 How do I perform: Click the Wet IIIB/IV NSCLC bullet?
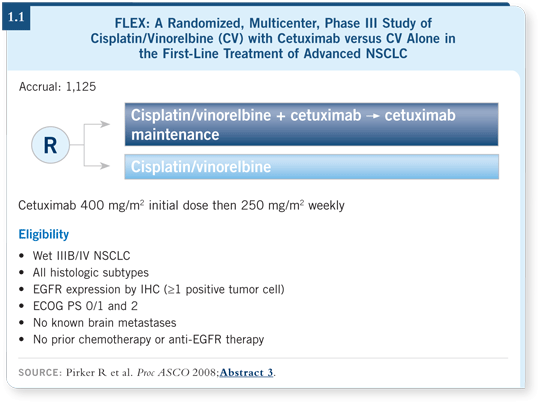[82, 256]
